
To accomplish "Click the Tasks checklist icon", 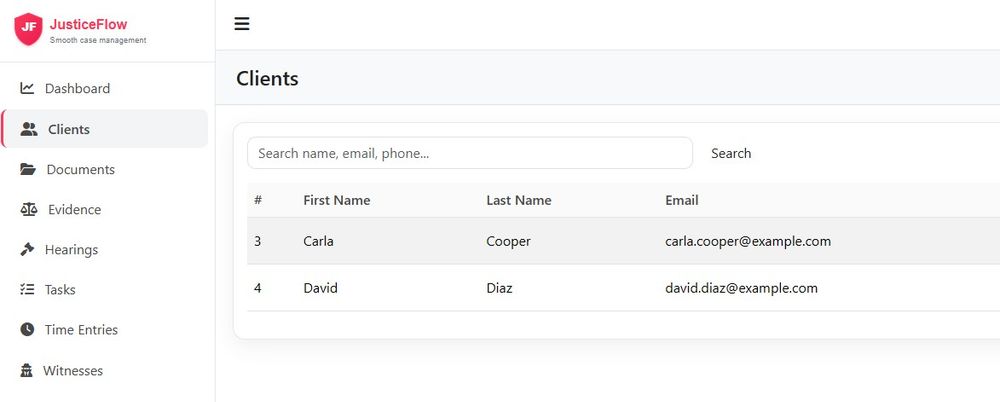I will 27,289.
